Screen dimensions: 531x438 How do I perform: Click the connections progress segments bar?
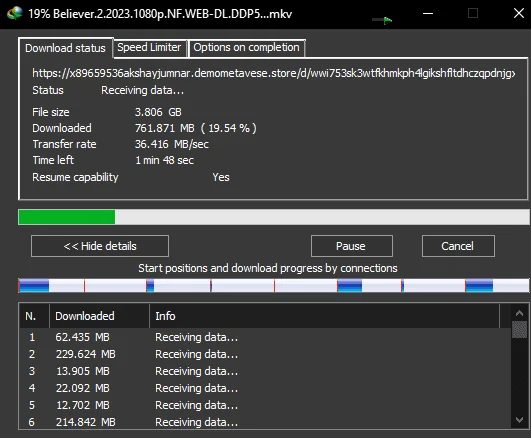click(x=274, y=286)
